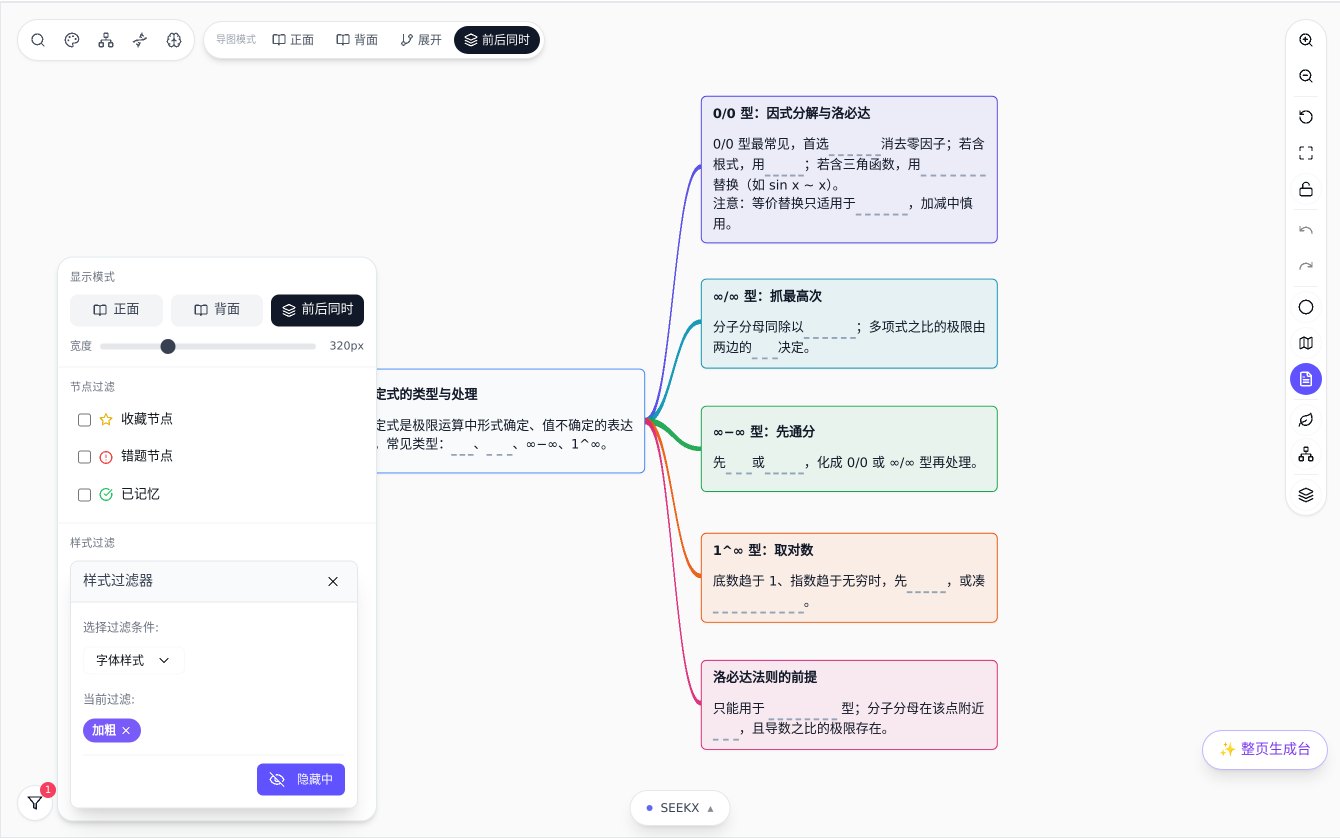Click the sparkle AI icon in top toolbar
Viewport: 1340px width, 838px height.
pos(140,40)
